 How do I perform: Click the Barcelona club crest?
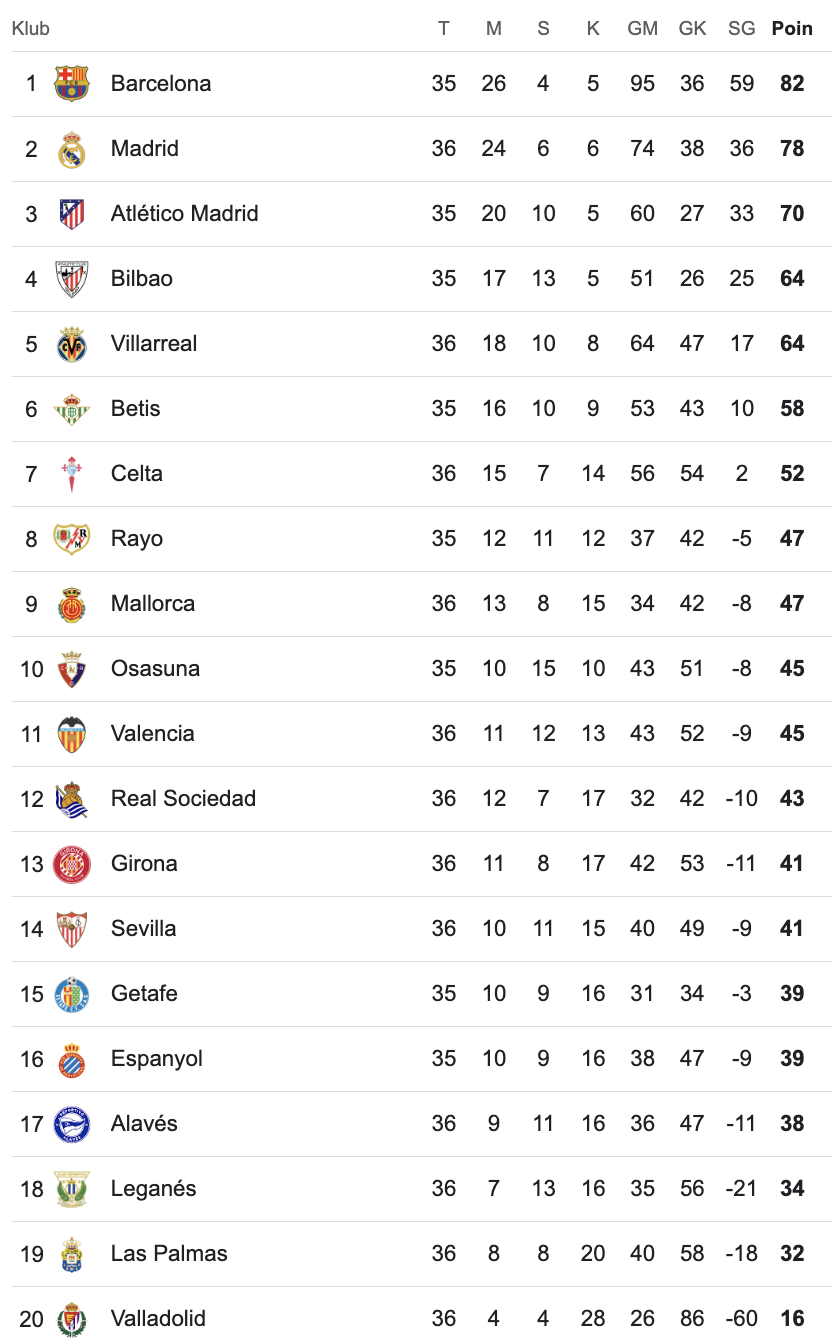(72, 84)
